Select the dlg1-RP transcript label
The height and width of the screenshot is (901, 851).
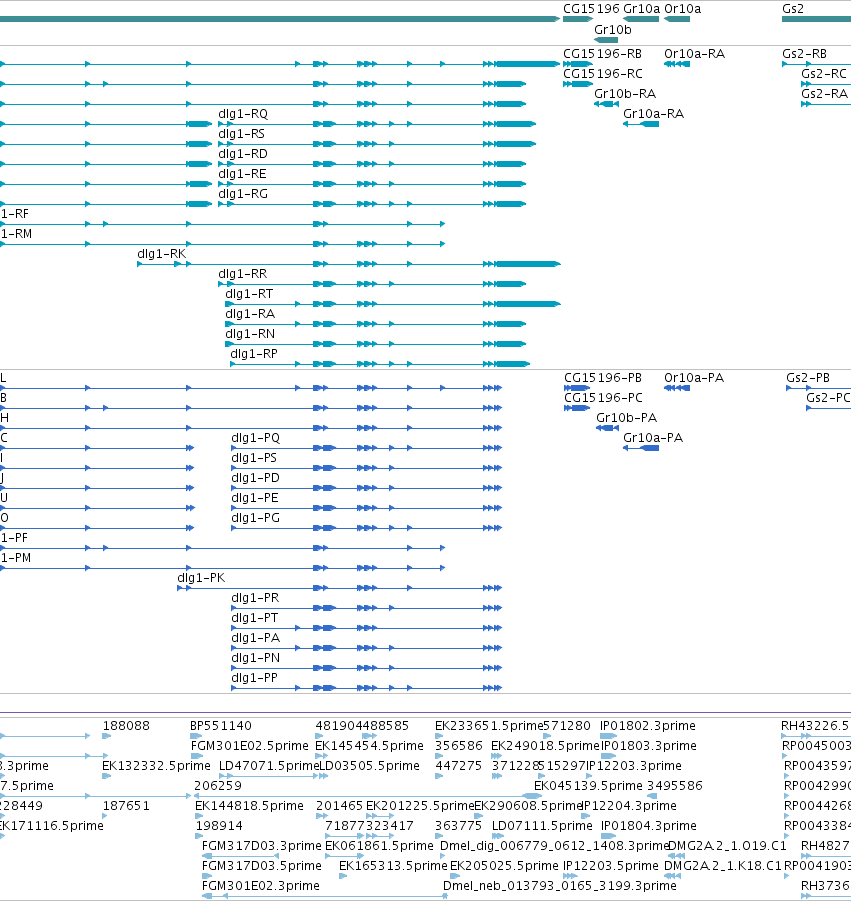click(253, 353)
